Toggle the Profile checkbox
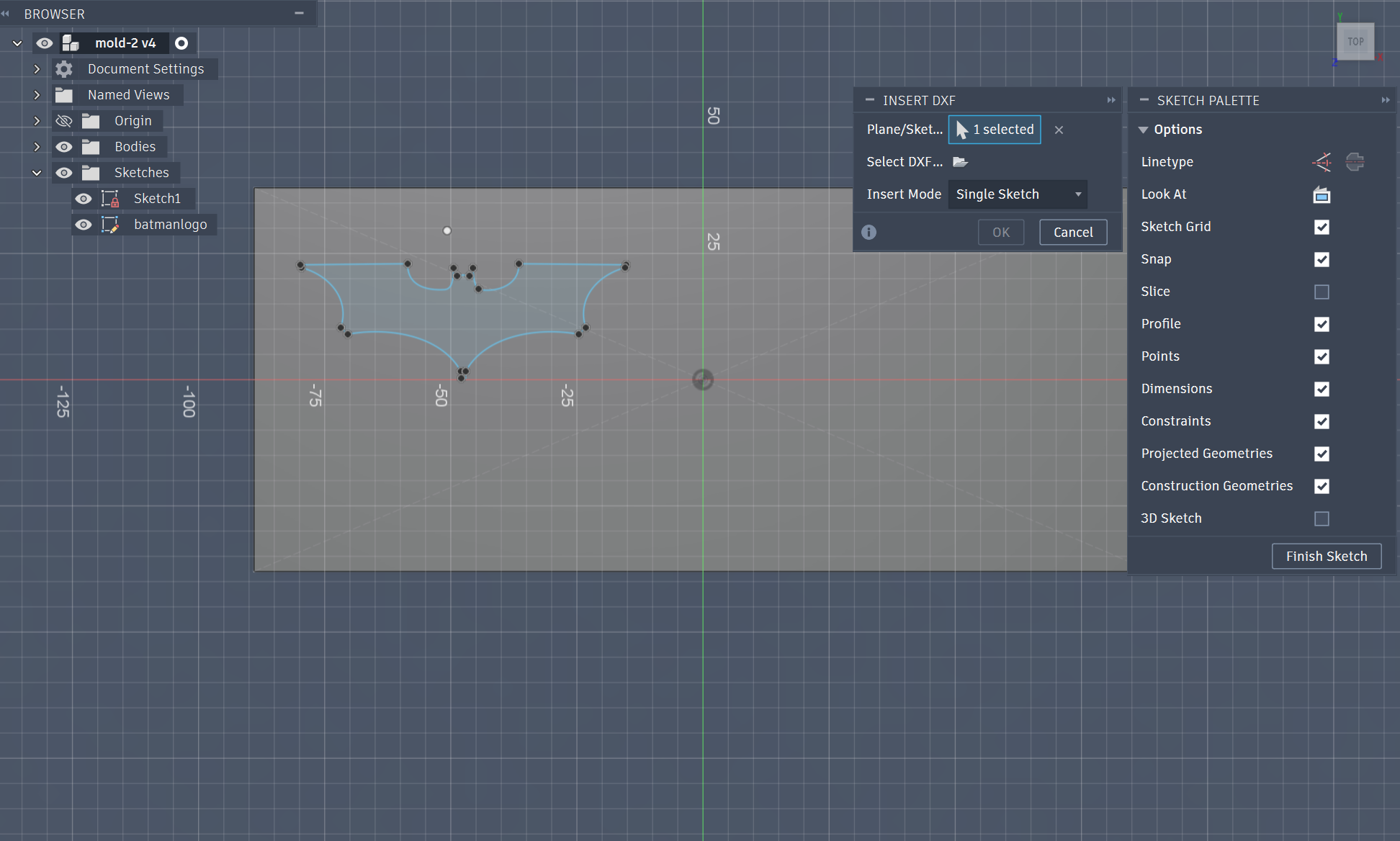 click(1322, 324)
